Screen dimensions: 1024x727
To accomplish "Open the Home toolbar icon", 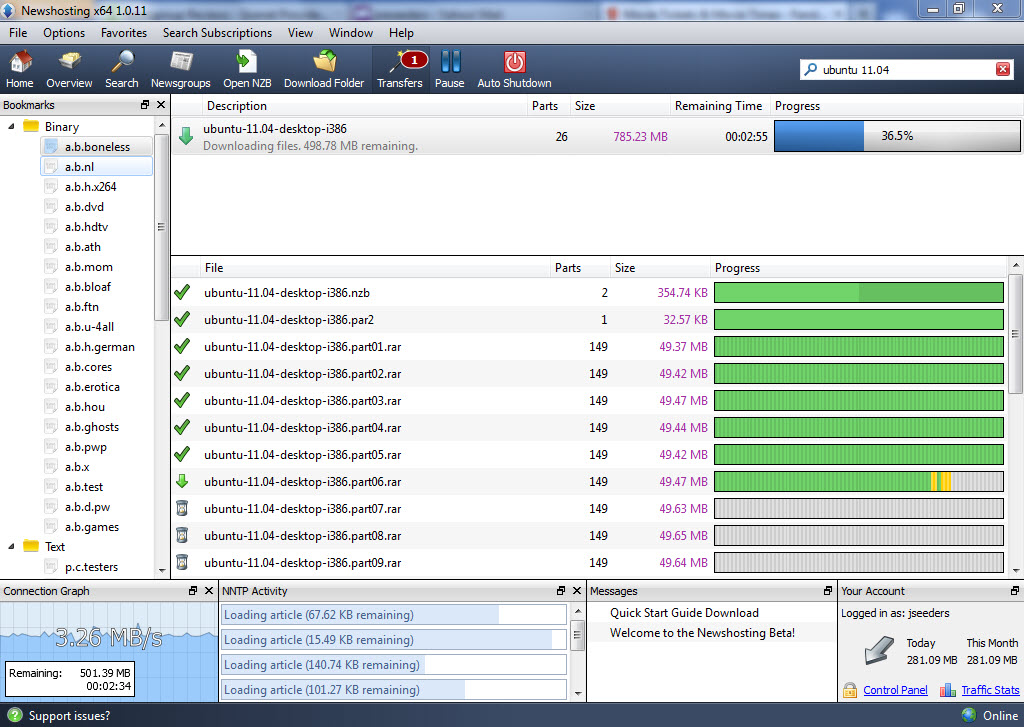I will coord(20,69).
